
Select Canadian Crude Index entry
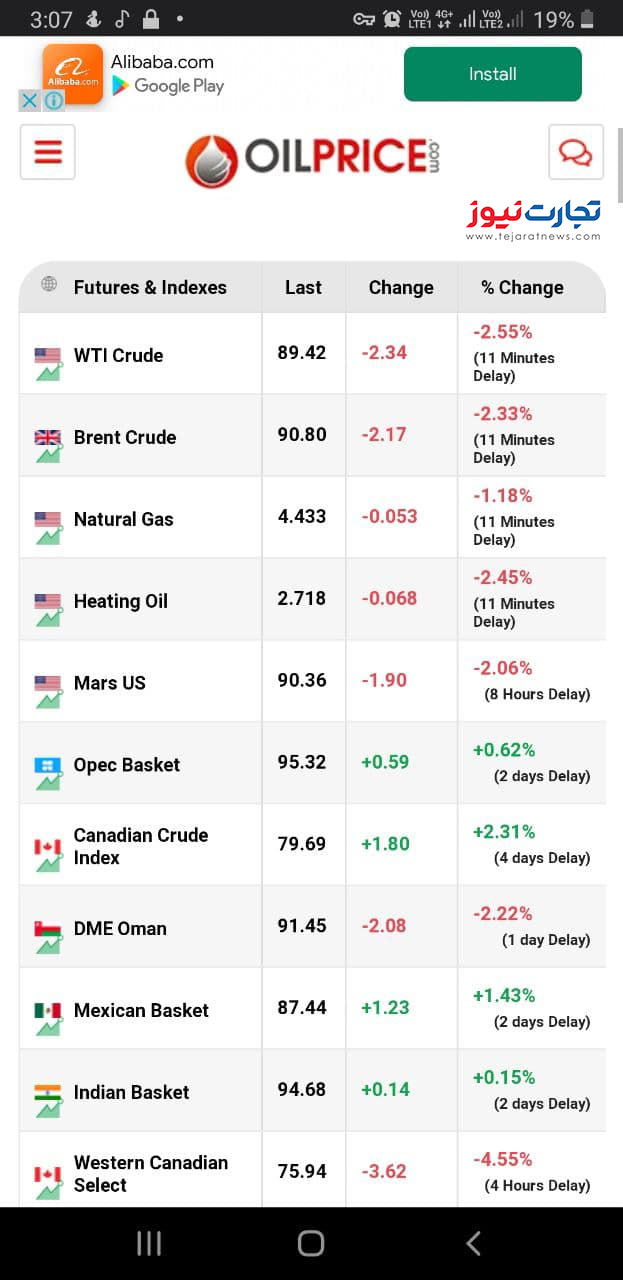click(141, 846)
